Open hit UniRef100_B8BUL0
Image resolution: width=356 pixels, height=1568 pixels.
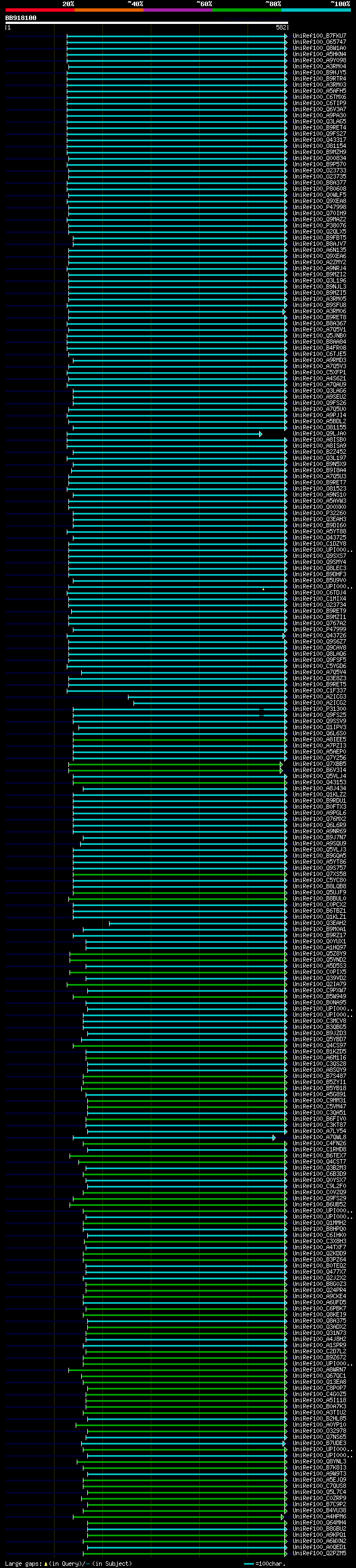click(x=319, y=898)
